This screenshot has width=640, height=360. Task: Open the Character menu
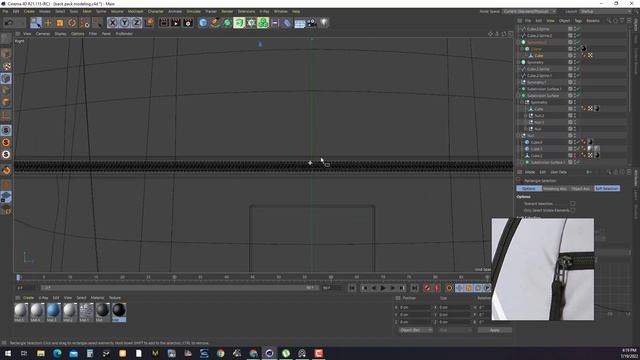[x=156, y=11]
